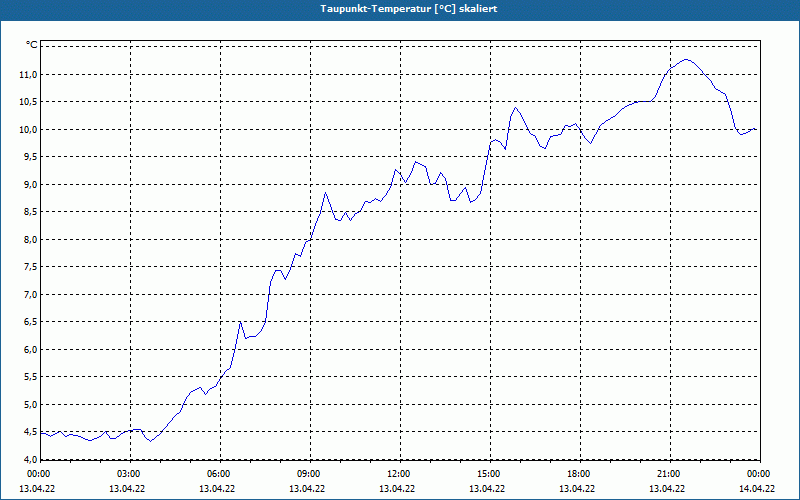800x500 pixels.
Task: Click the 13.04.22 date below 21:00
Action: coord(667,488)
